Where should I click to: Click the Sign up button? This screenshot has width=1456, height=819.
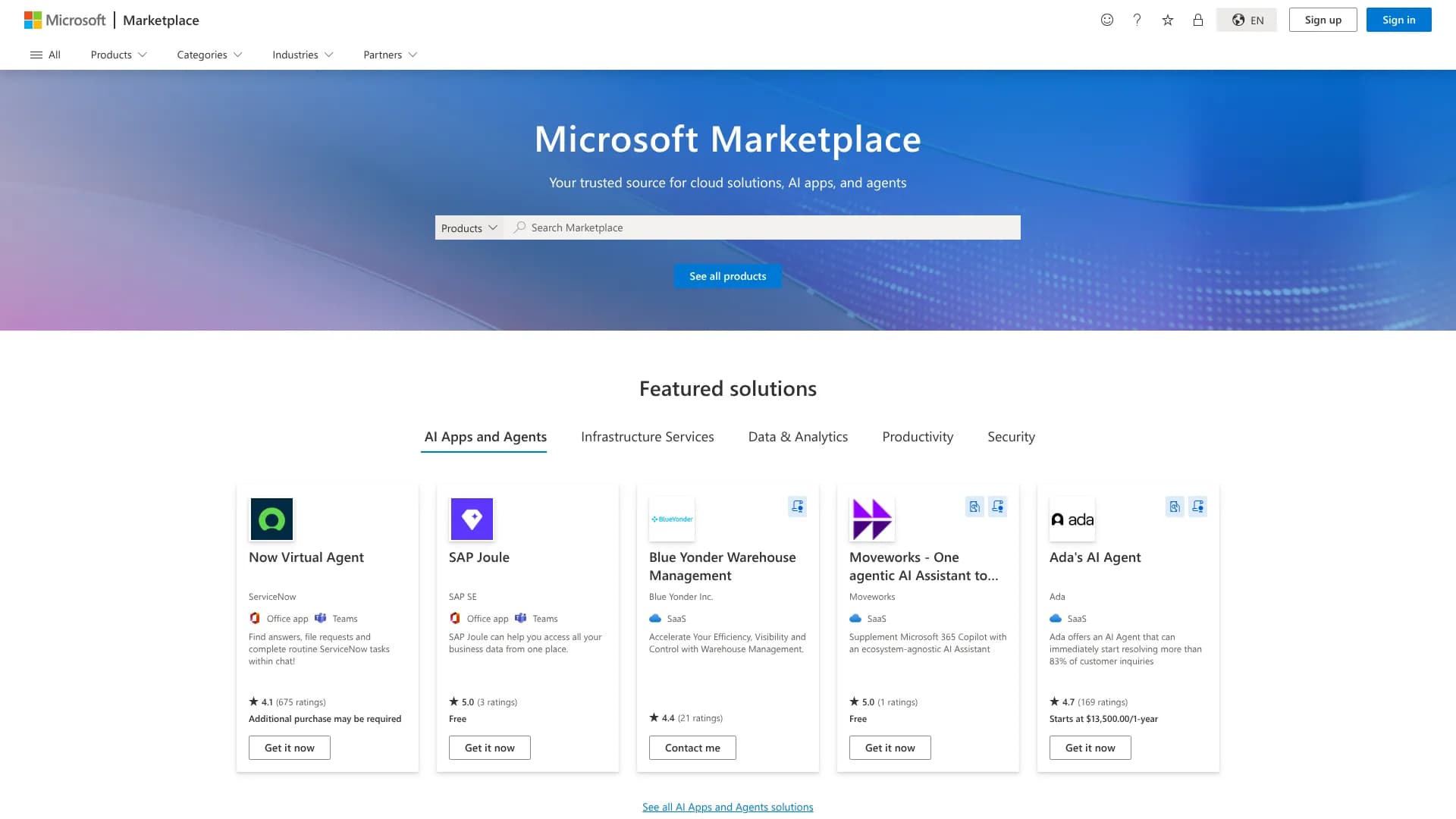(1323, 20)
